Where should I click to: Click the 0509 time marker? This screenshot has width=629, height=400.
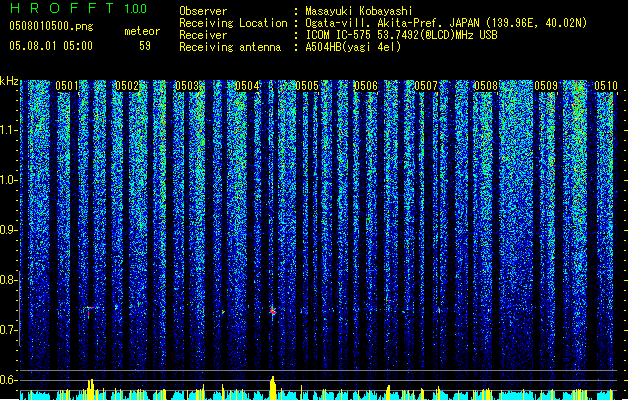point(546,86)
